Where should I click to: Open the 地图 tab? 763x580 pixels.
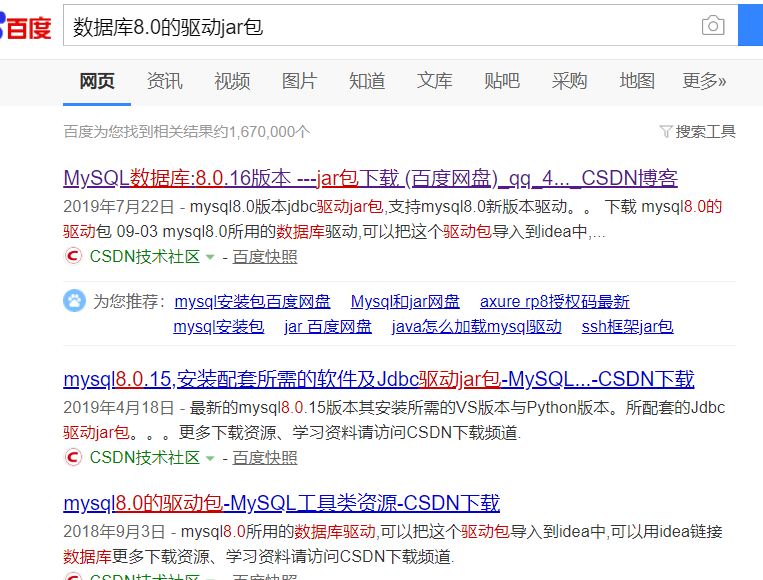636,81
